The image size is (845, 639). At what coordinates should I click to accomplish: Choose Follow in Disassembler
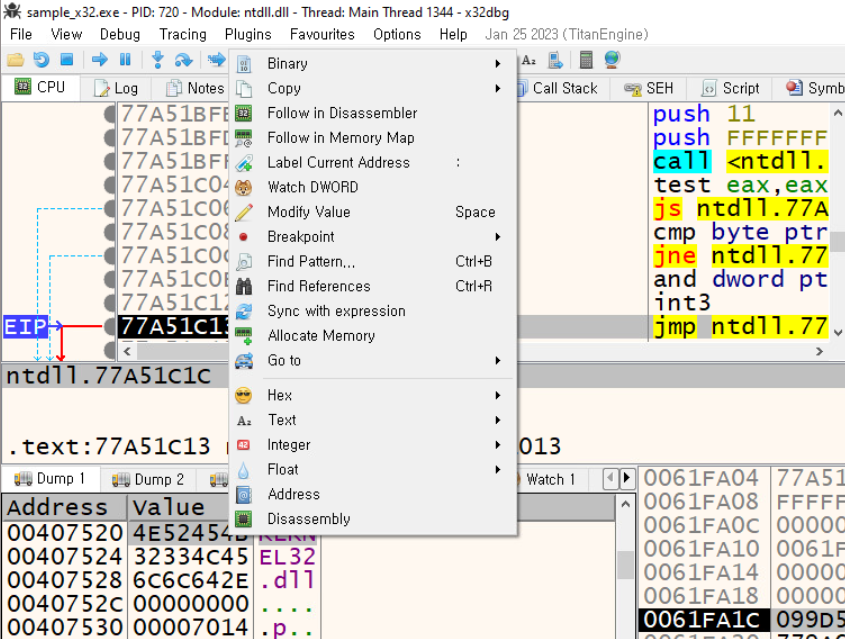click(x=375, y=113)
